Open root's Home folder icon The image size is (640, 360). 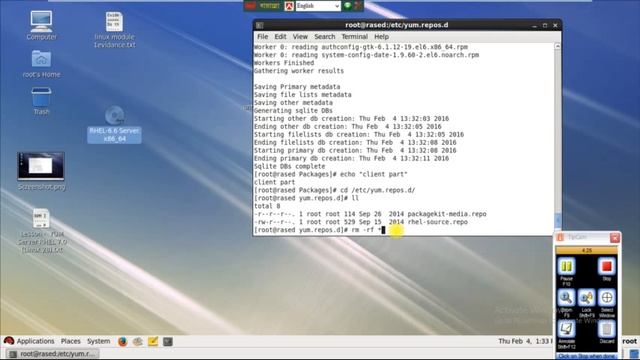[x=41, y=60]
